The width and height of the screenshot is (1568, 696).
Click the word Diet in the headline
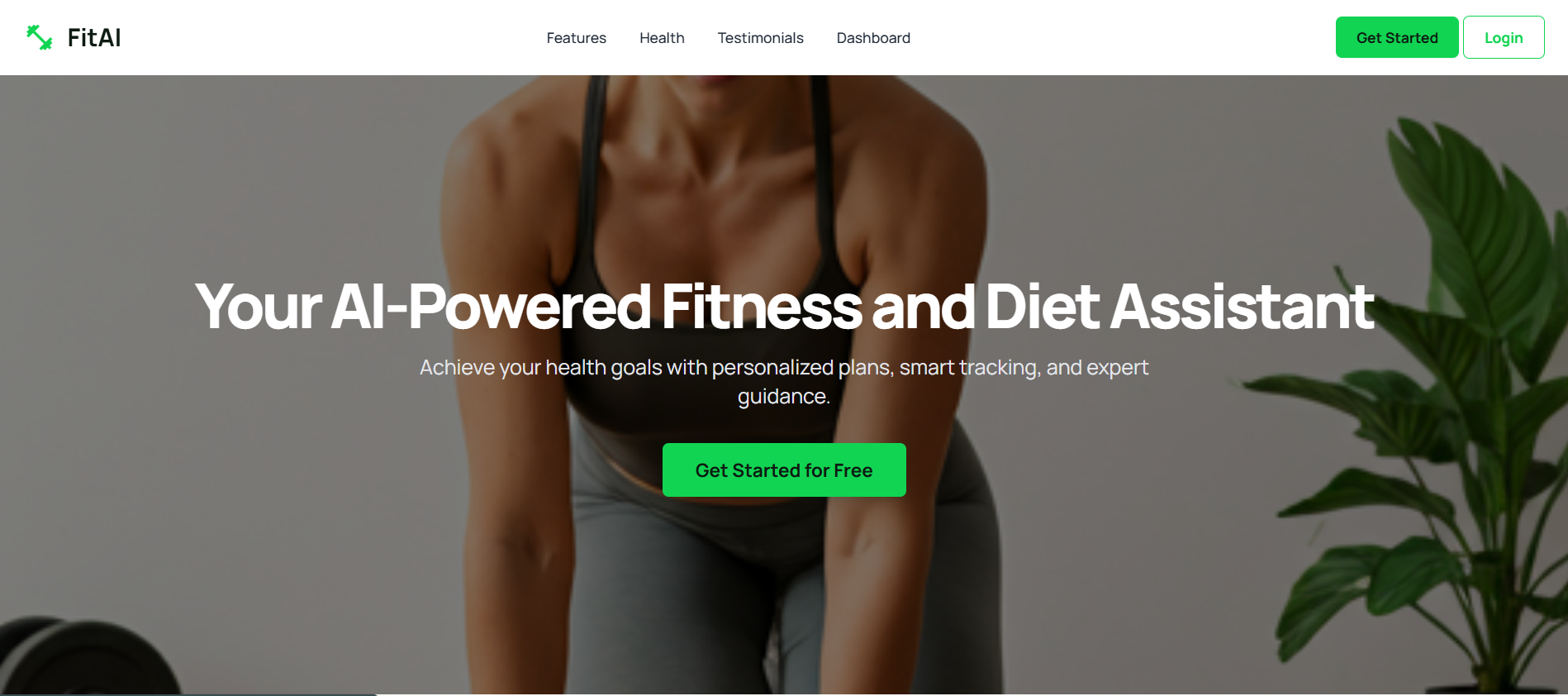1042,307
